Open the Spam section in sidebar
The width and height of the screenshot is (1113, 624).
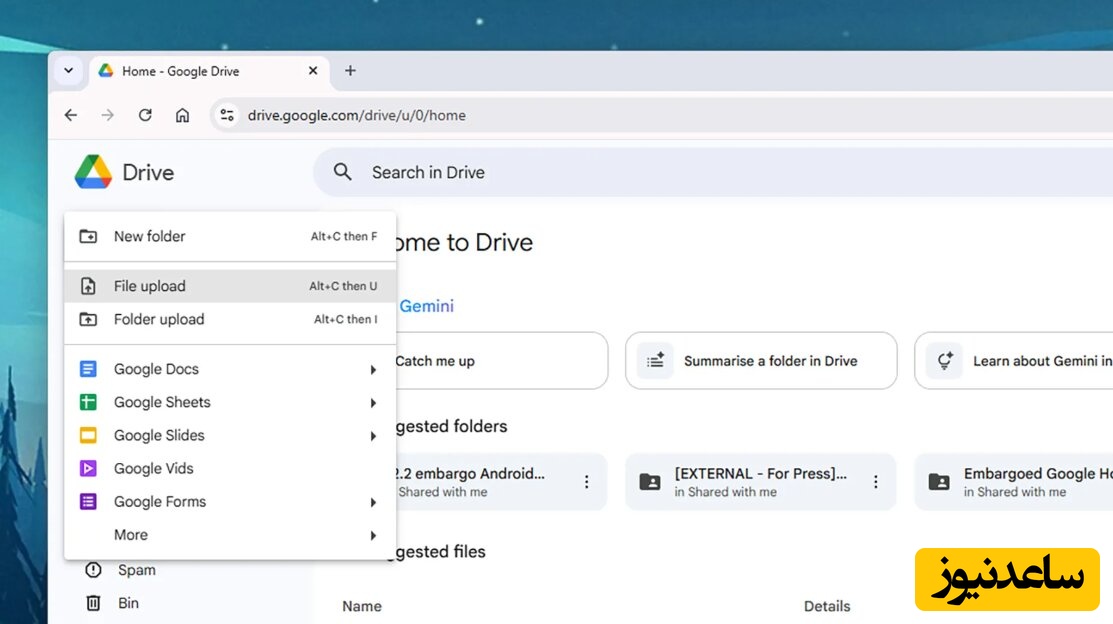tap(136, 570)
